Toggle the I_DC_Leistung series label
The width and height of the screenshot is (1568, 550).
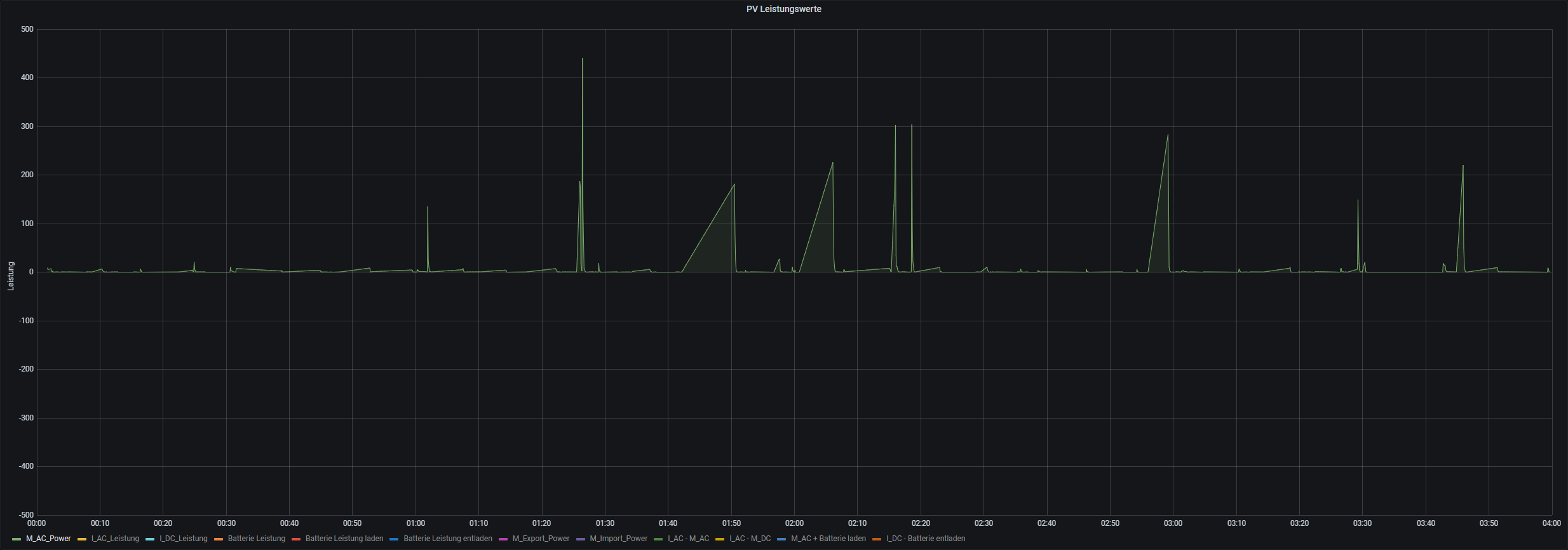(184, 539)
